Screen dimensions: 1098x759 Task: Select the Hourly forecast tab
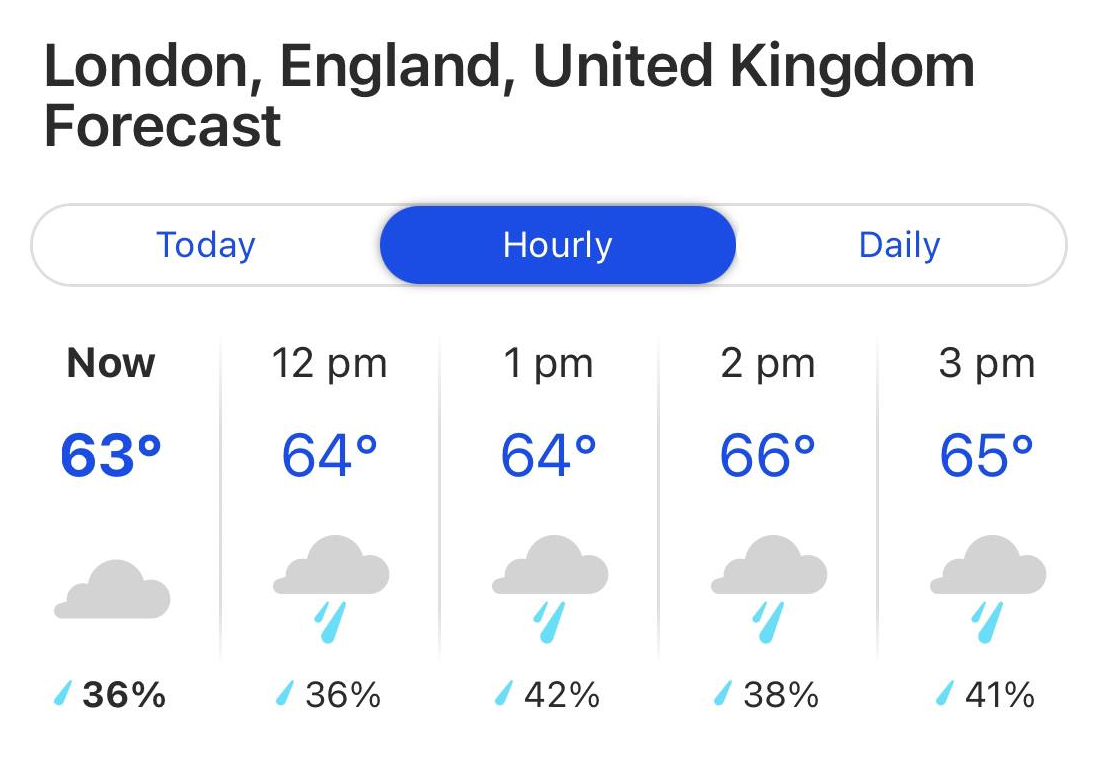pyautogui.click(x=557, y=245)
